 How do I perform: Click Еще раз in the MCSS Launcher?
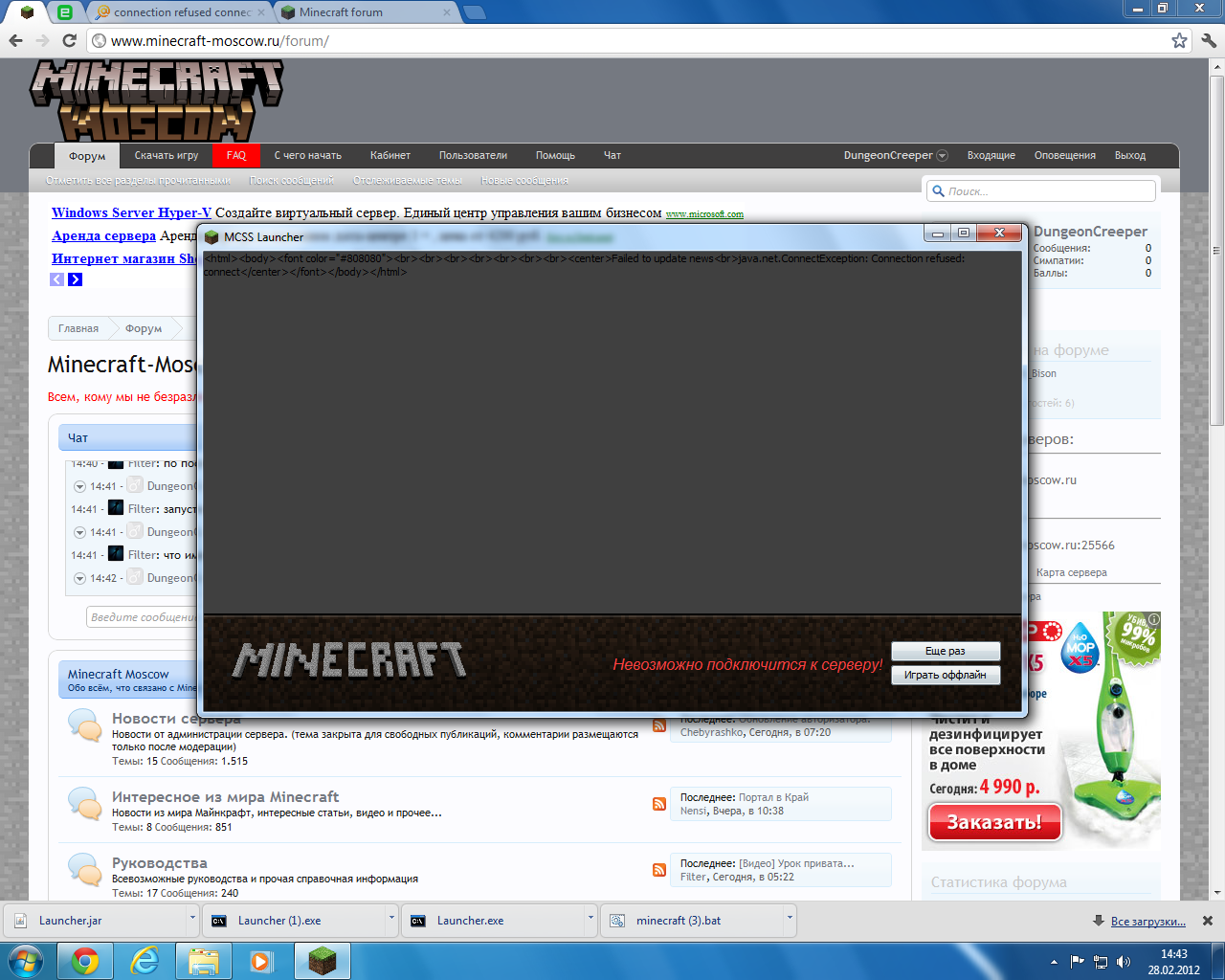[x=946, y=651]
